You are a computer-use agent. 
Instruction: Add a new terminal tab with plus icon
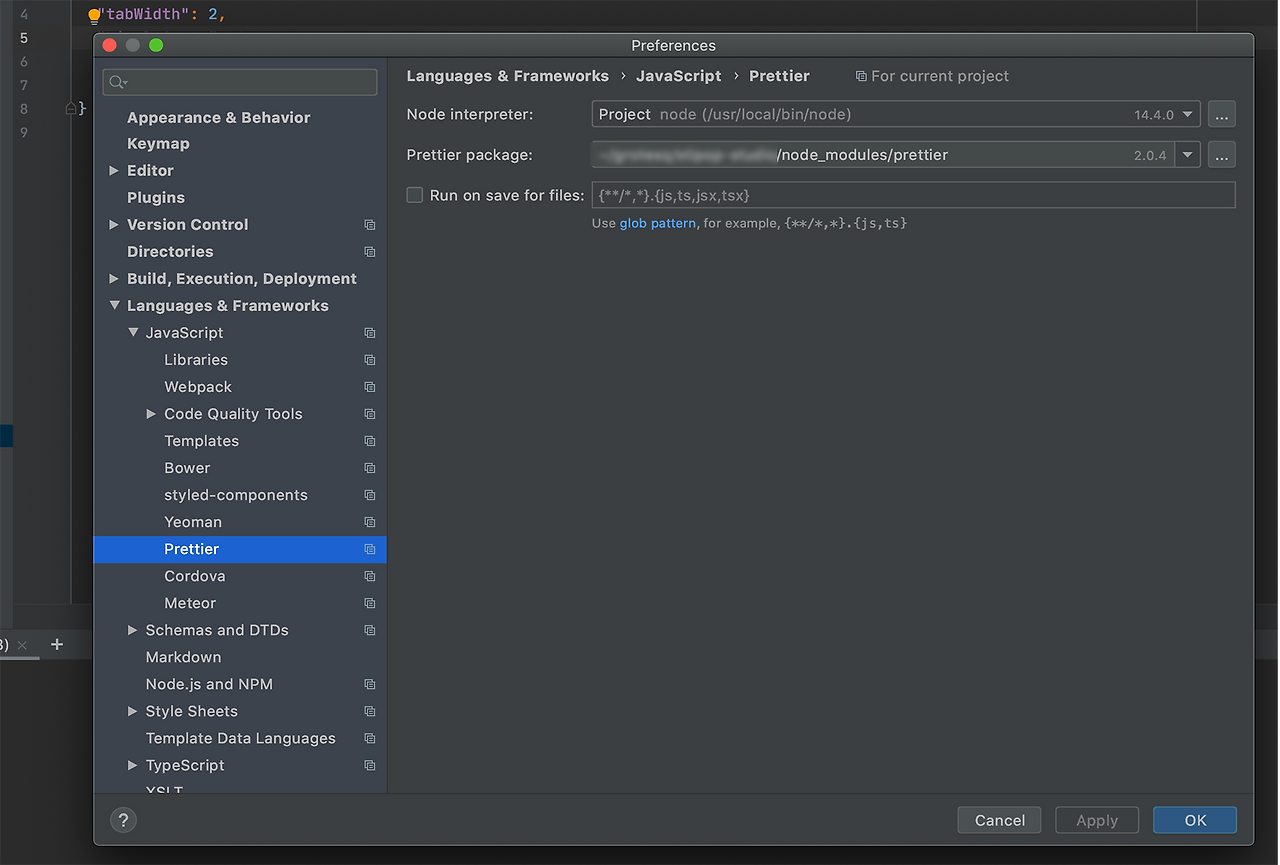click(57, 645)
